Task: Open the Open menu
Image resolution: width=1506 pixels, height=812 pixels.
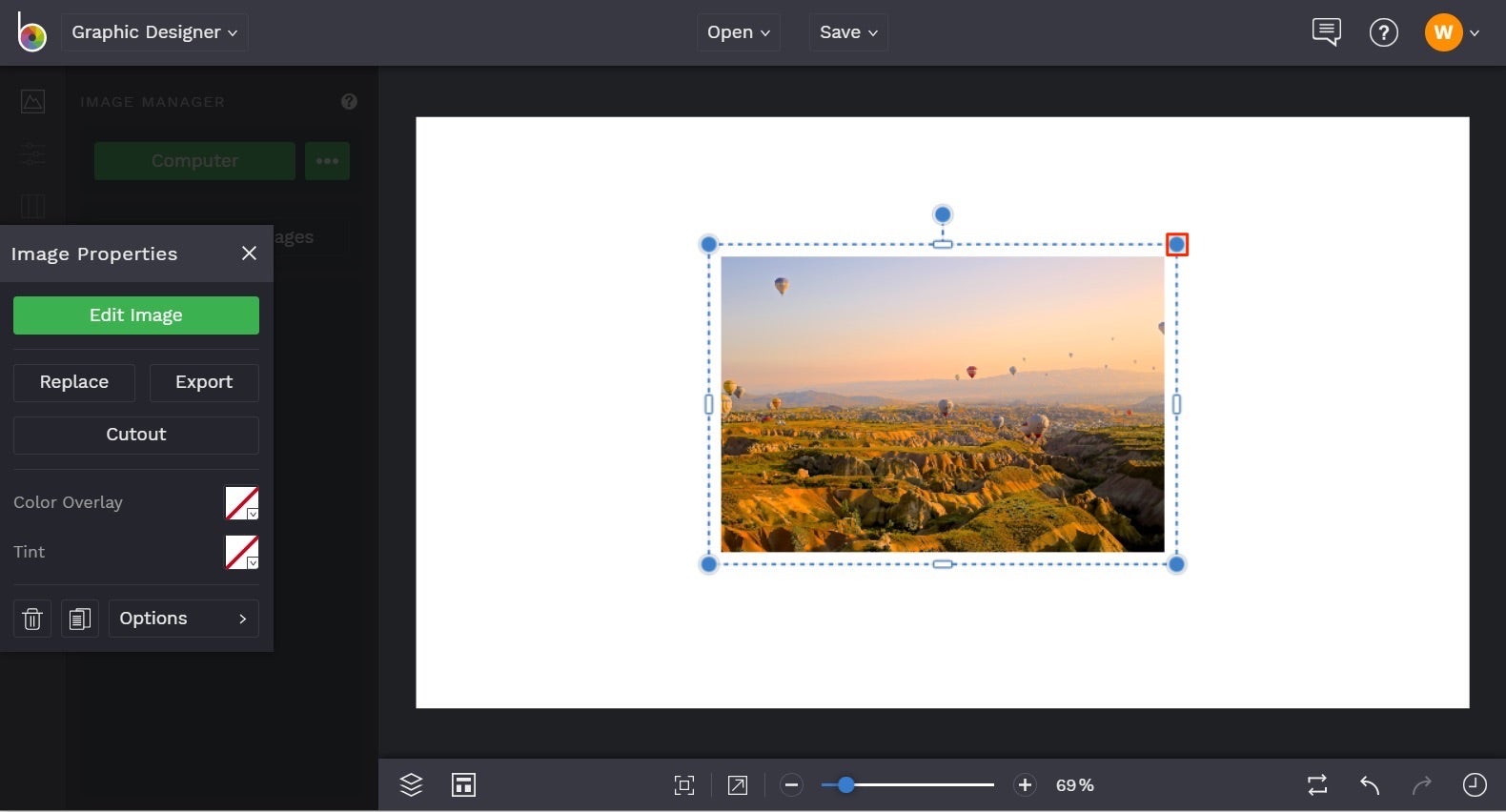Action: (x=738, y=32)
